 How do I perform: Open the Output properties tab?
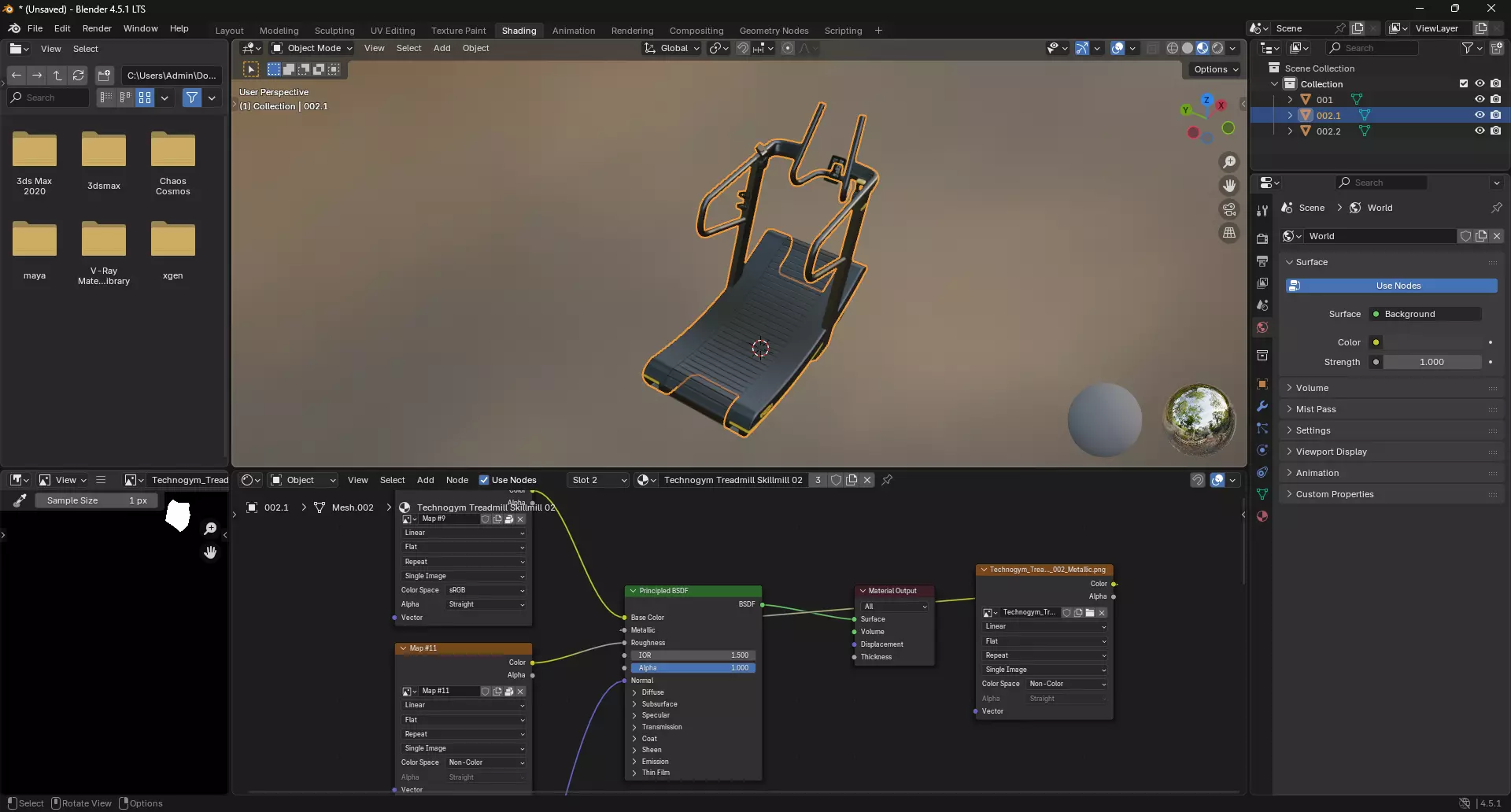[1262, 261]
